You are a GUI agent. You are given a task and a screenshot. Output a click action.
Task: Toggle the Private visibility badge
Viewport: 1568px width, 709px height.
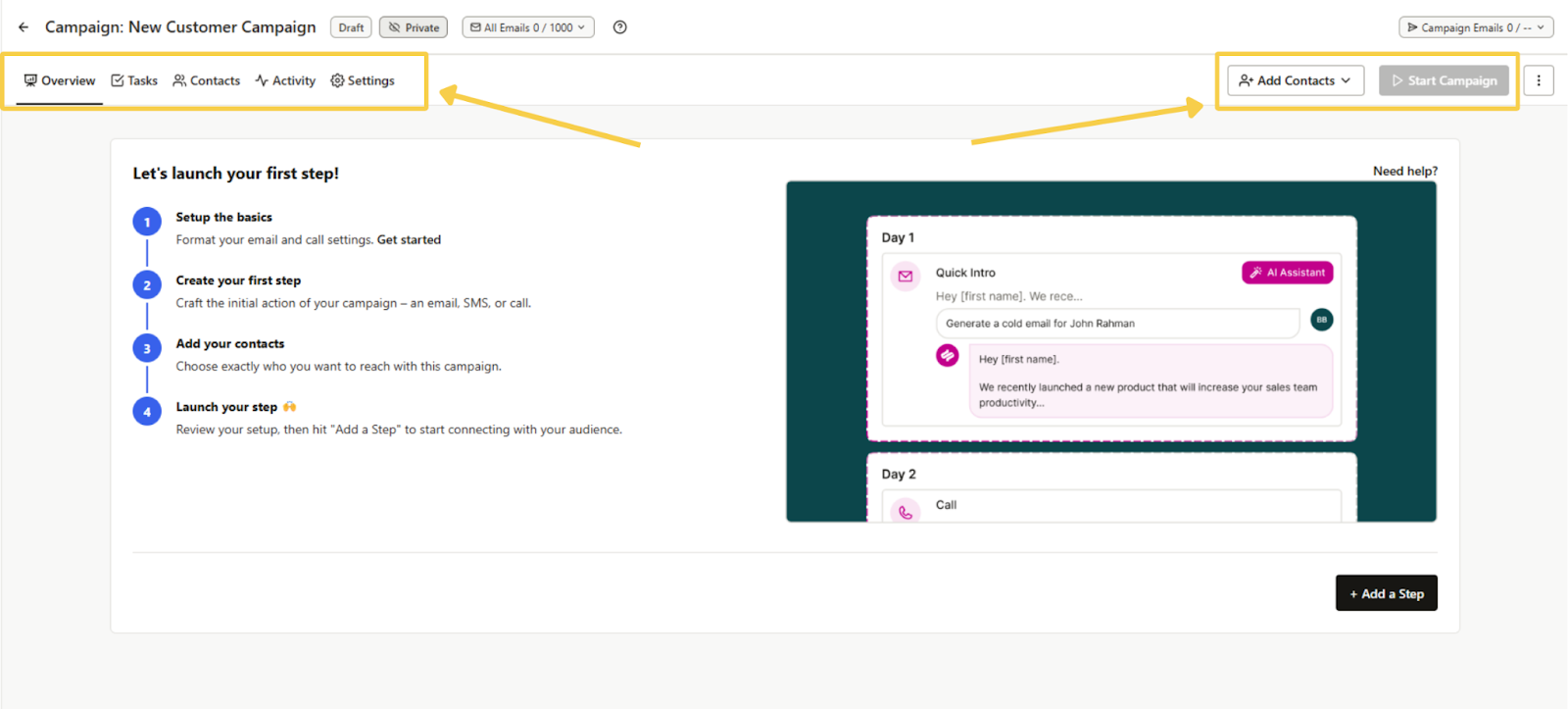414,27
